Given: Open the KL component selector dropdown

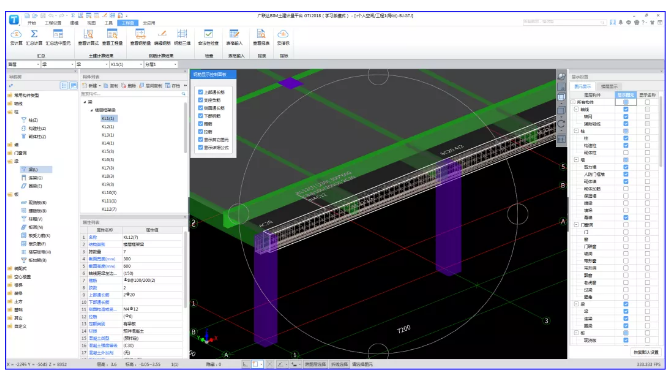Looking at the screenshot, I should (x=126, y=64).
